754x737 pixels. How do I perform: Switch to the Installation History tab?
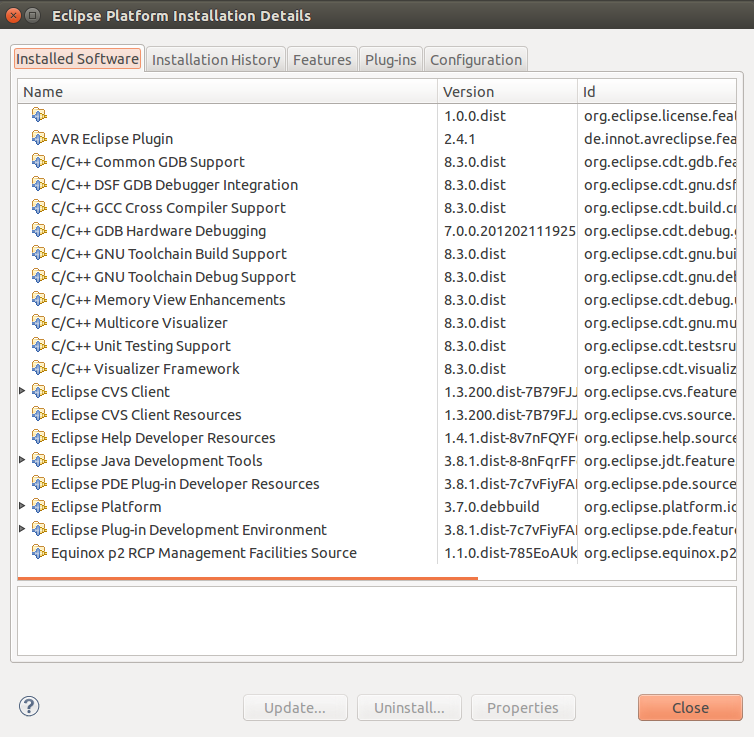point(216,60)
